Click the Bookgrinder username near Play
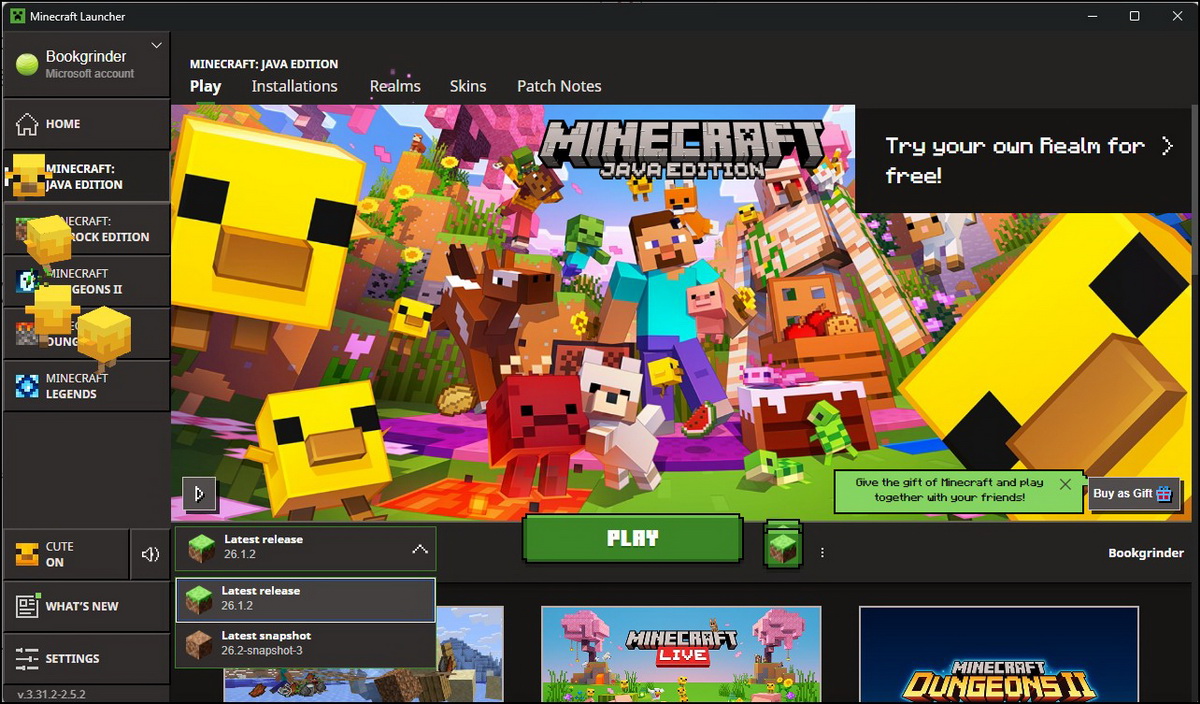1200x704 pixels. (1146, 553)
